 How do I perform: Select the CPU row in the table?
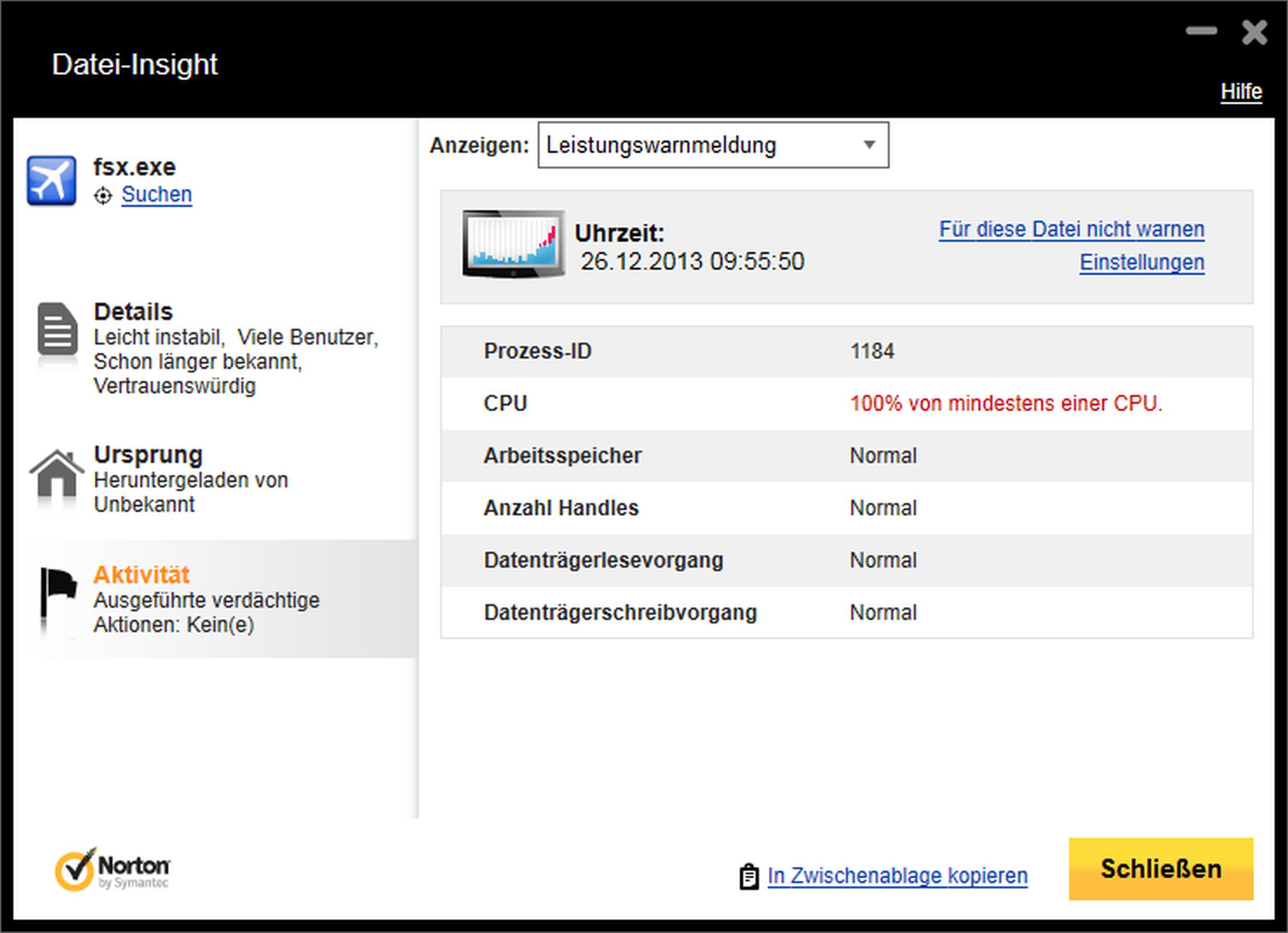point(846,403)
